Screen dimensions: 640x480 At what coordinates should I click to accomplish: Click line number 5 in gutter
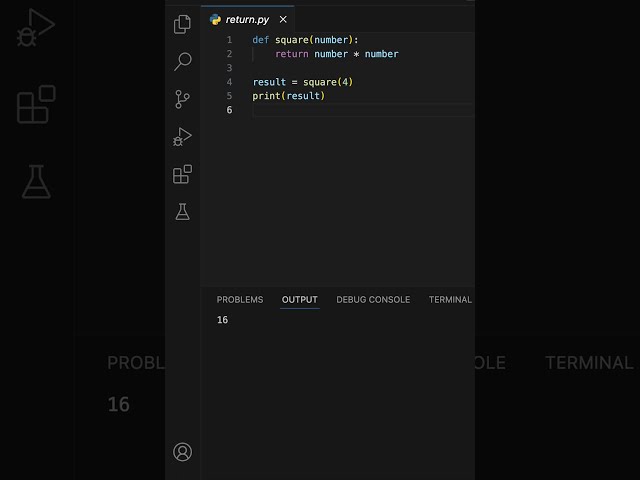[229, 96]
